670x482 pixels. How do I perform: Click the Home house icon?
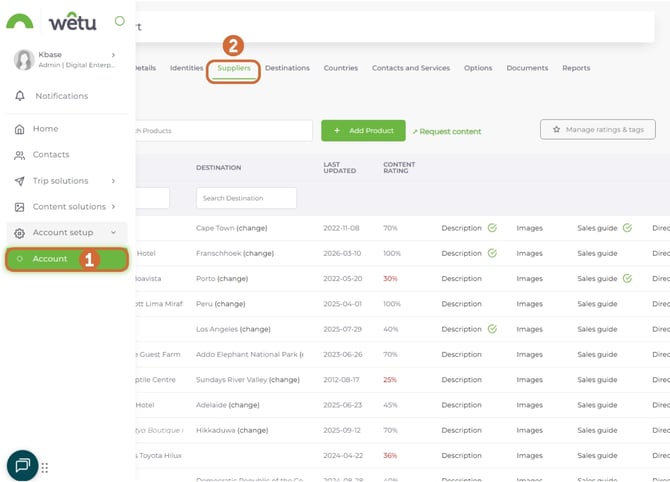pos(20,129)
